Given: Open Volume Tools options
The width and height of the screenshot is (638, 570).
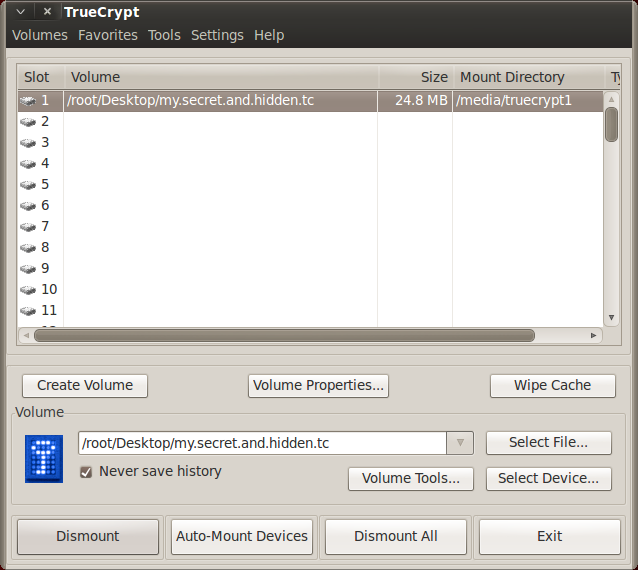Looking at the screenshot, I should click(x=411, y=478).
